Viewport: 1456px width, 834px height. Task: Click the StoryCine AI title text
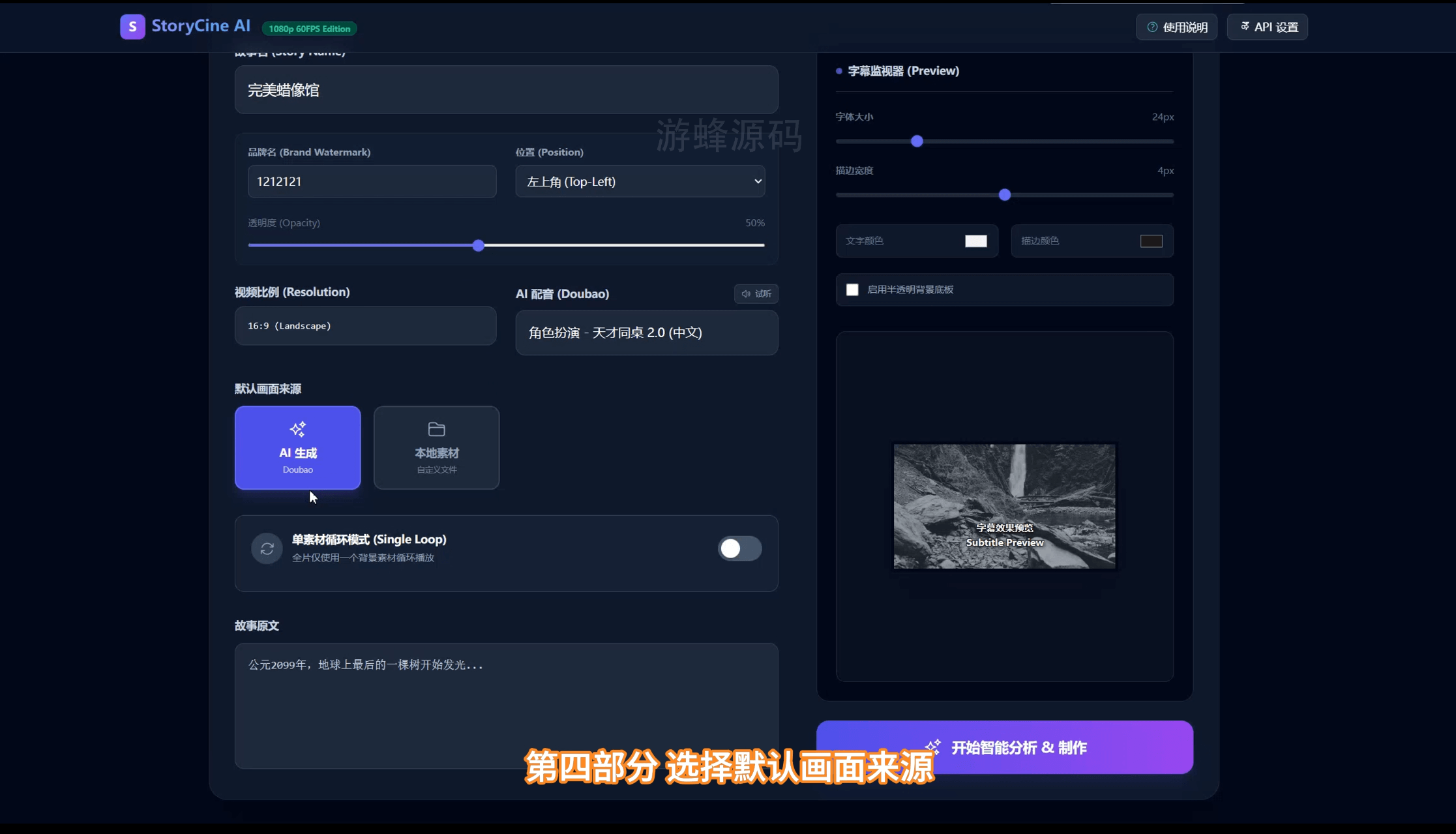pos(201,25)
